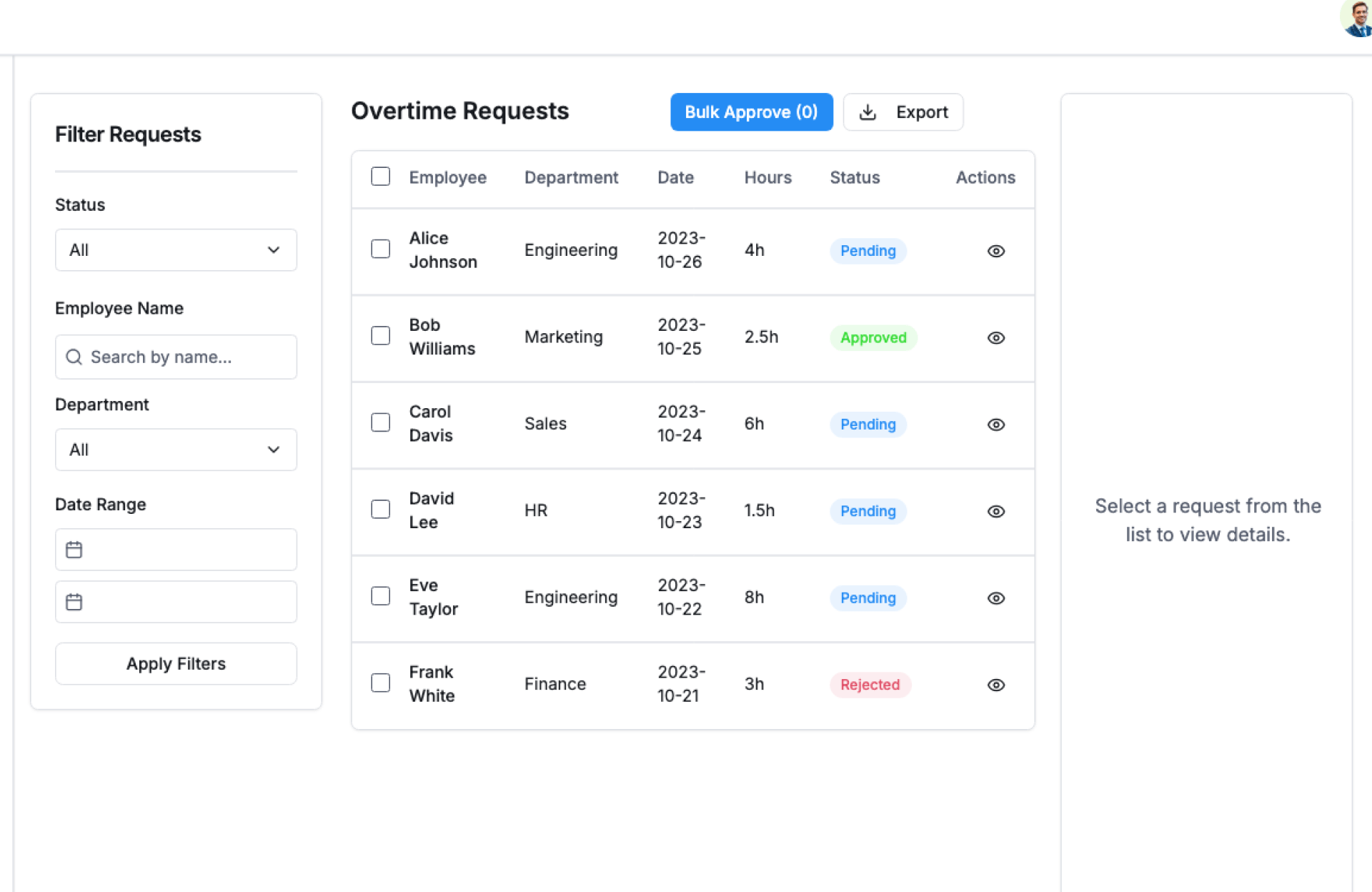Focus the Search by name field
The height and width of the screenshot is (892, 1372).
pyautogui.click(x=186, y=357)
